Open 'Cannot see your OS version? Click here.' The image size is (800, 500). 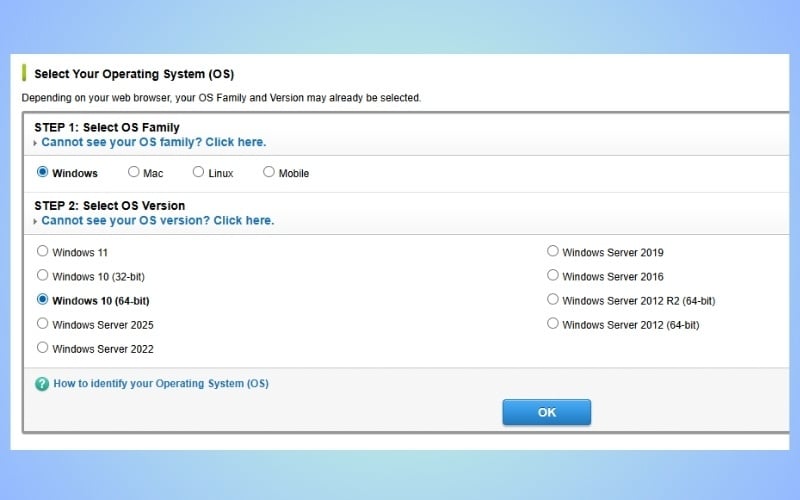pos(157,221)
